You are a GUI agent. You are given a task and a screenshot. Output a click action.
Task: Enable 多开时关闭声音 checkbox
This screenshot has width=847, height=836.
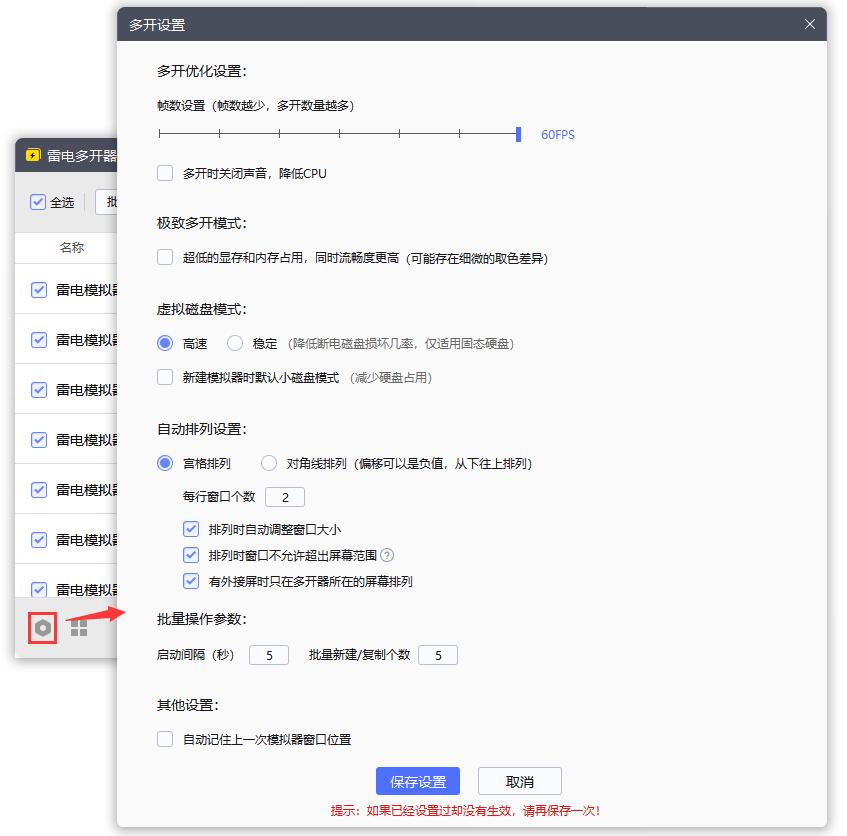165,173
